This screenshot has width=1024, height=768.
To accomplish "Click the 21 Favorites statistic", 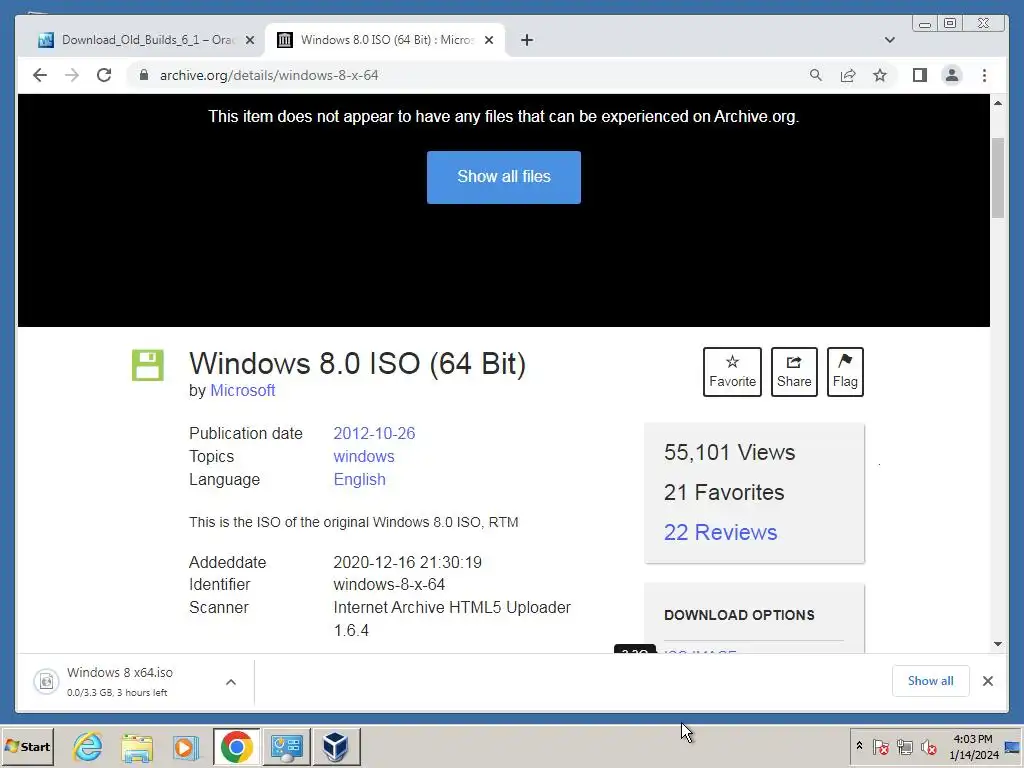I will click(724, 492).
